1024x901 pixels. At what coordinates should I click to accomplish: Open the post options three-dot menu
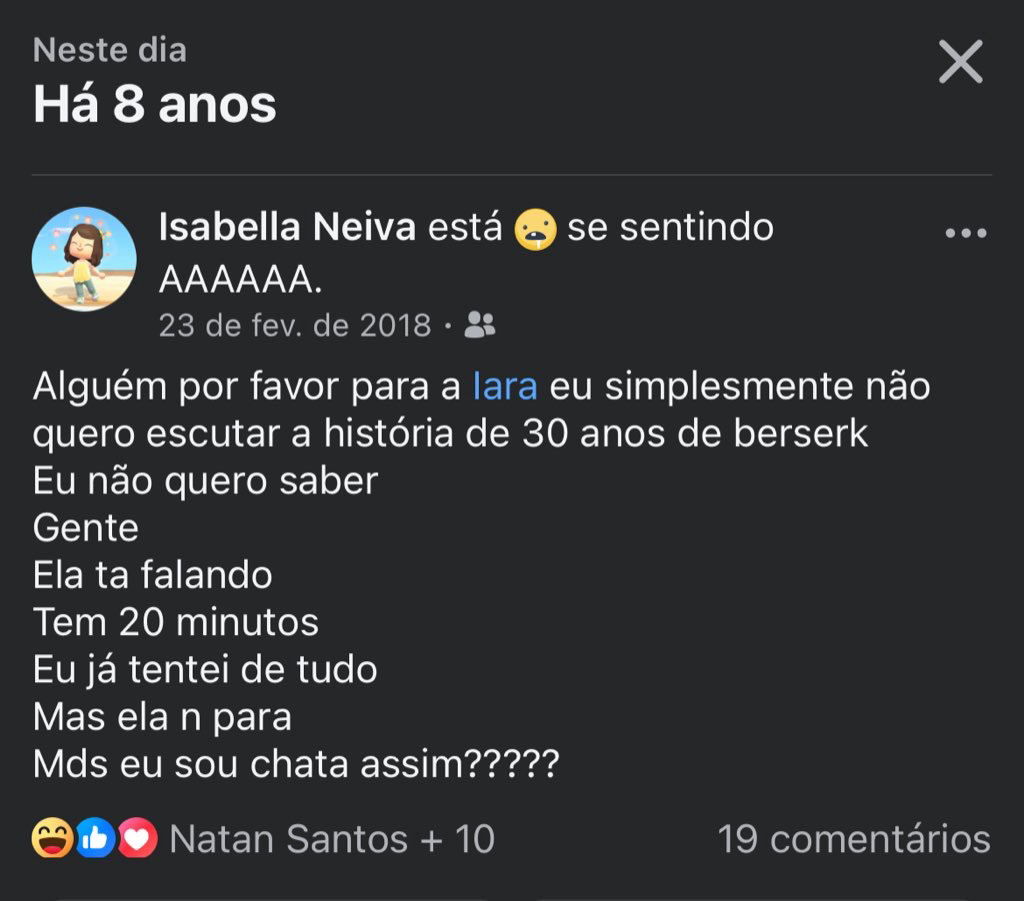(x=965, y=234)
